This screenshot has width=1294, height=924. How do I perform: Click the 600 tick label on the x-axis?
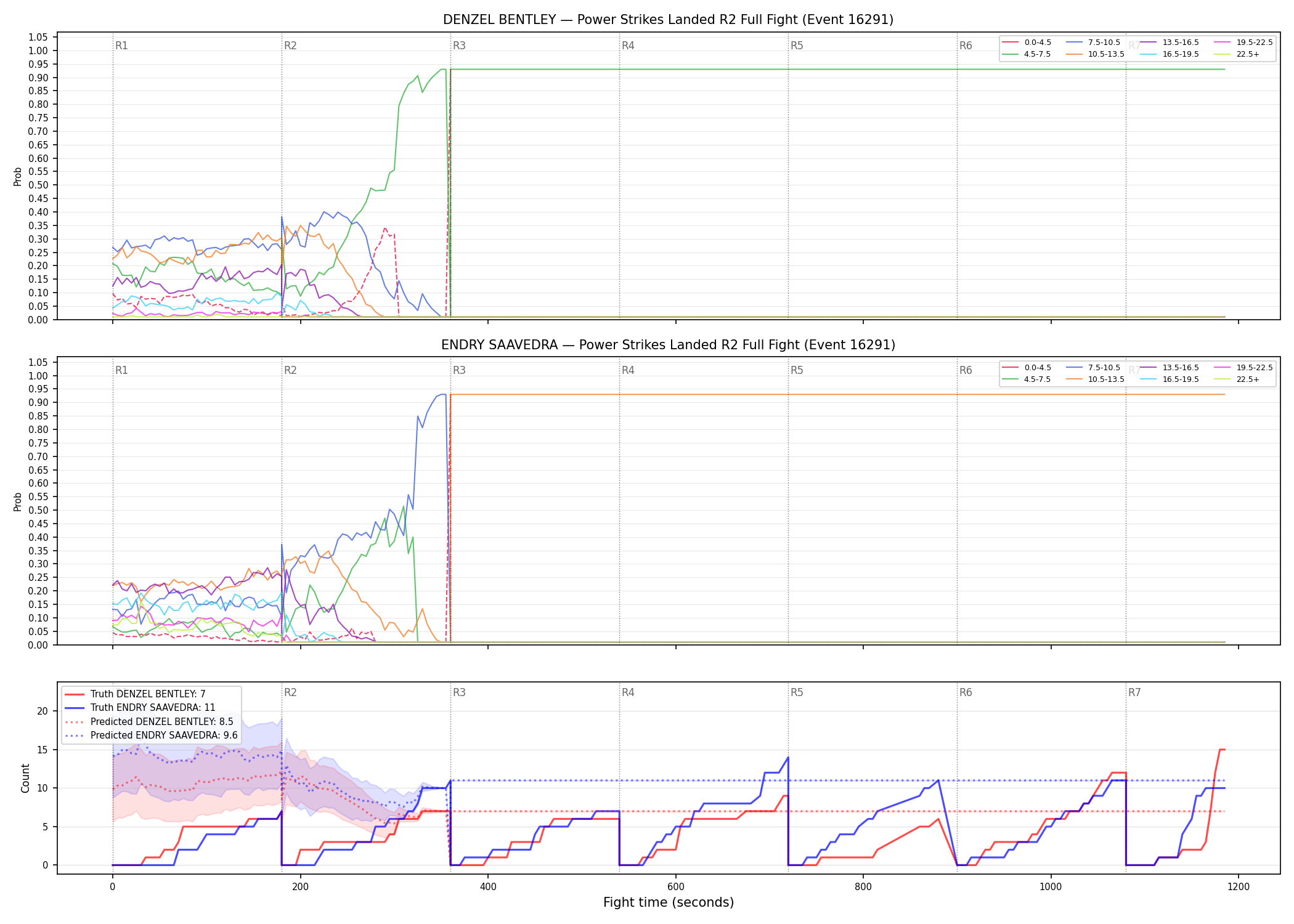coord(676,887)
